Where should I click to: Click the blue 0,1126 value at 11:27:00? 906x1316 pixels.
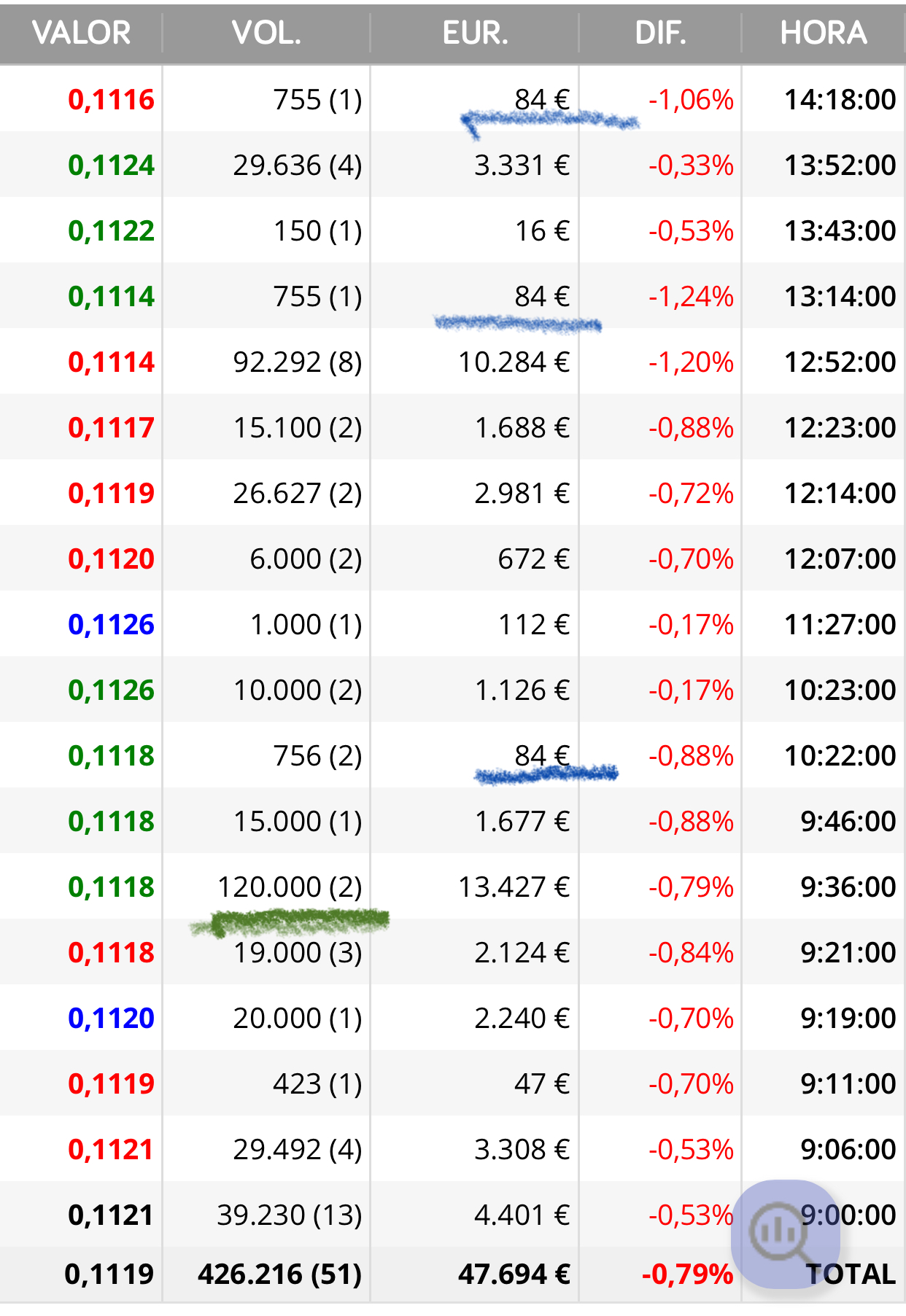tap(111, 625)
